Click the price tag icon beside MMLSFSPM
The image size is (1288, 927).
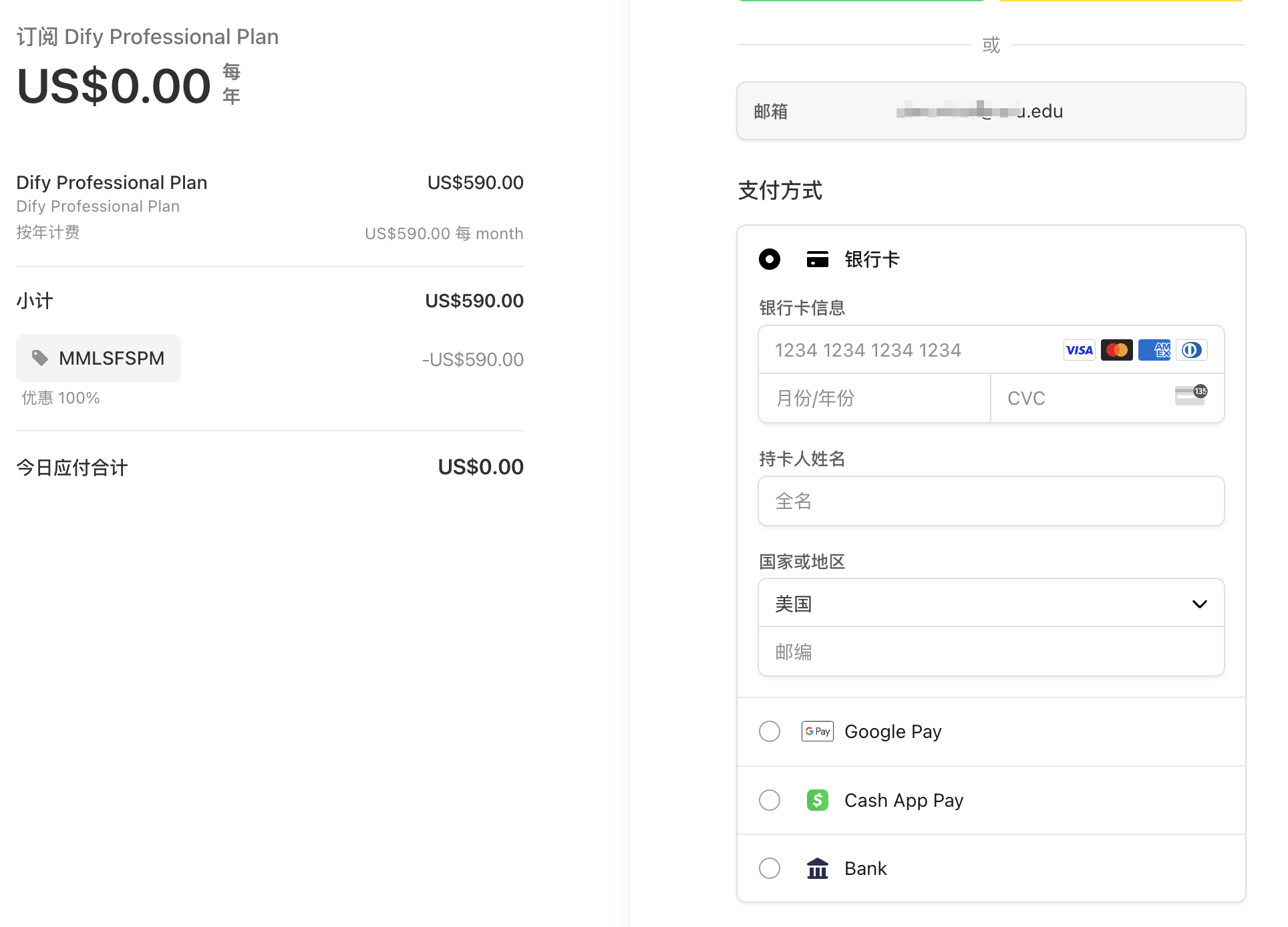40,358
